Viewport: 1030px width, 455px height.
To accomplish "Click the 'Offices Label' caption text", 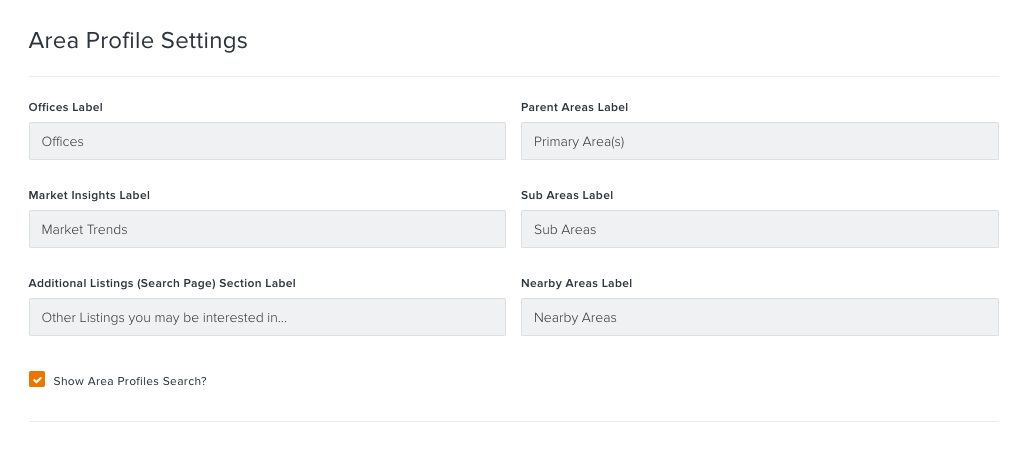I will coord(66,107).
